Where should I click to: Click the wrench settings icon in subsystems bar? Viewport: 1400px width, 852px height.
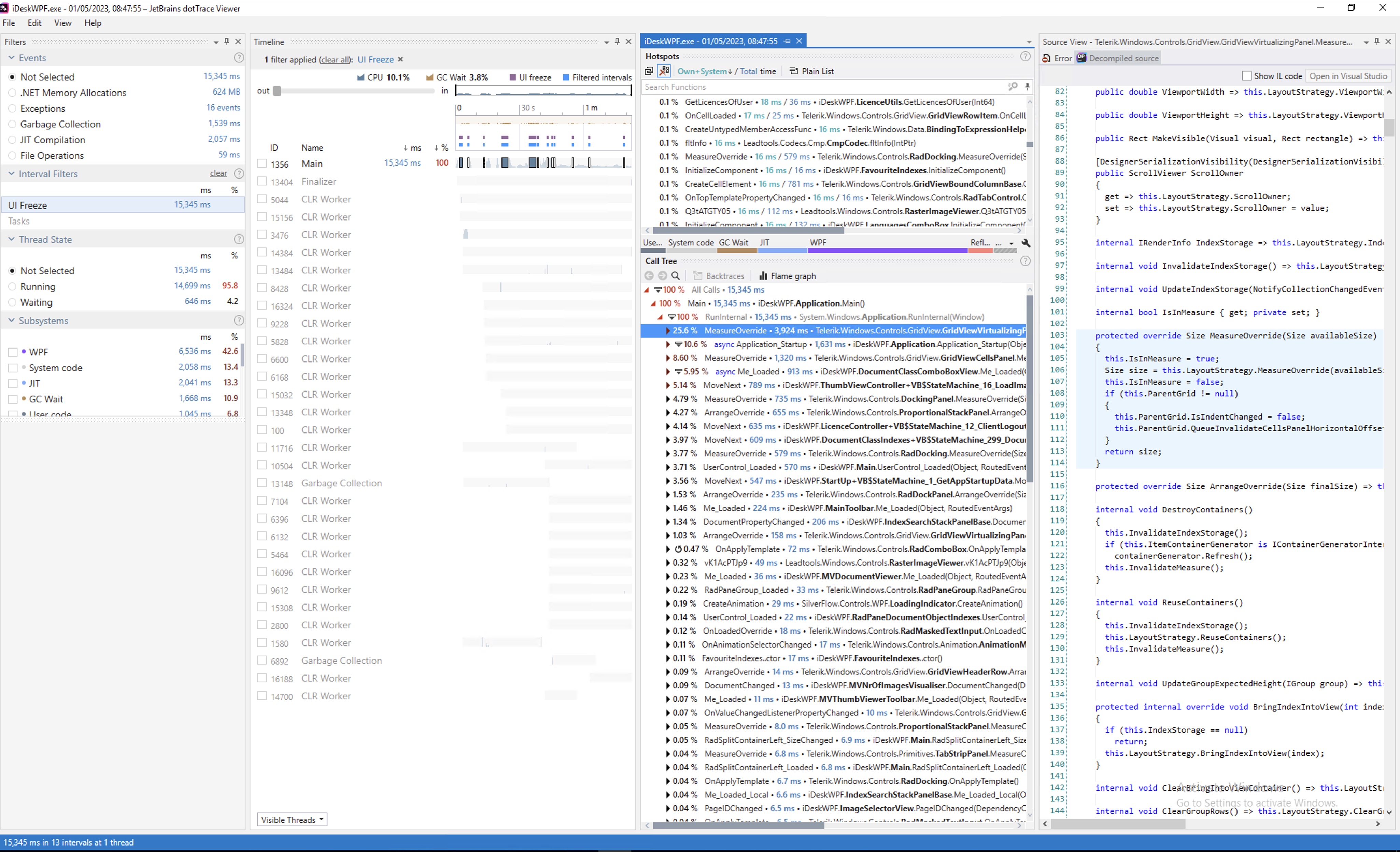(x=1026, y=243)
